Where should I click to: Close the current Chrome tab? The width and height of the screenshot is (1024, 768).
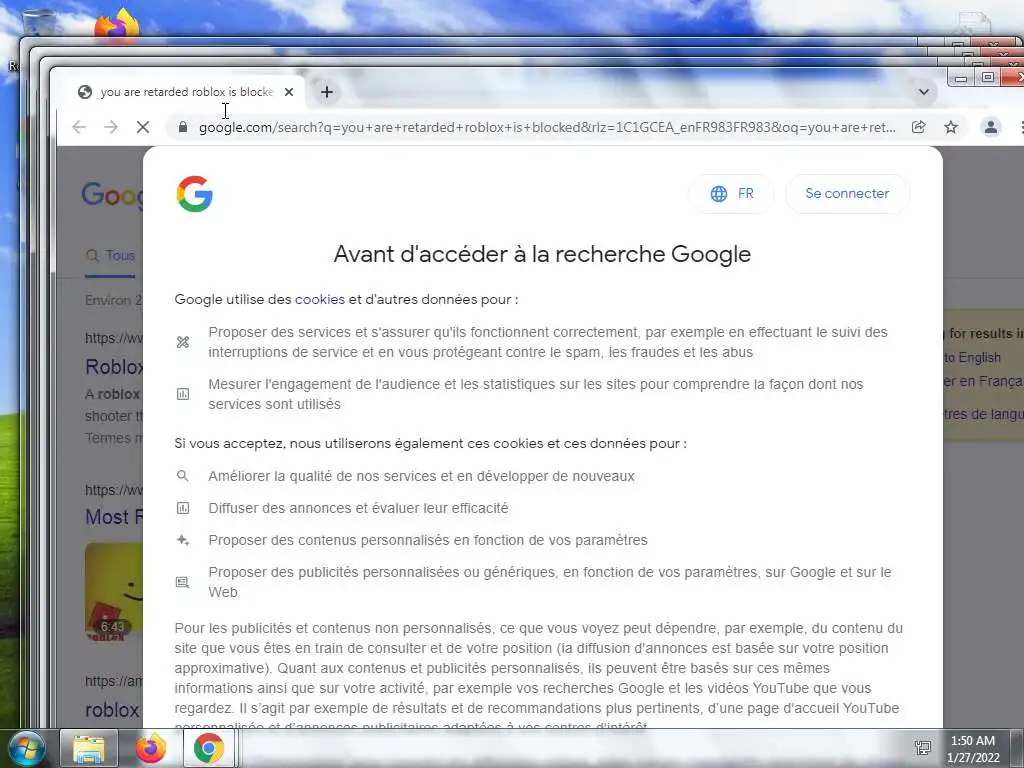[x=289, y=92]
